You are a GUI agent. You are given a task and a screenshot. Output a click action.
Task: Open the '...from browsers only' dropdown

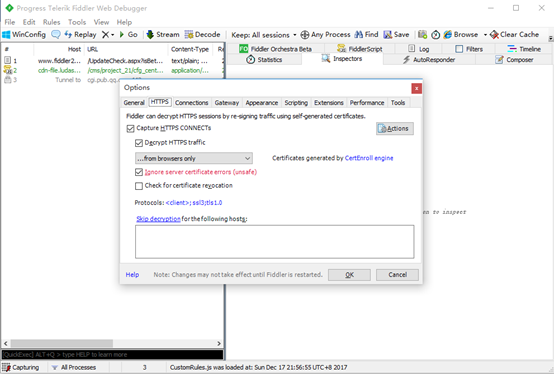coord(194,158)
